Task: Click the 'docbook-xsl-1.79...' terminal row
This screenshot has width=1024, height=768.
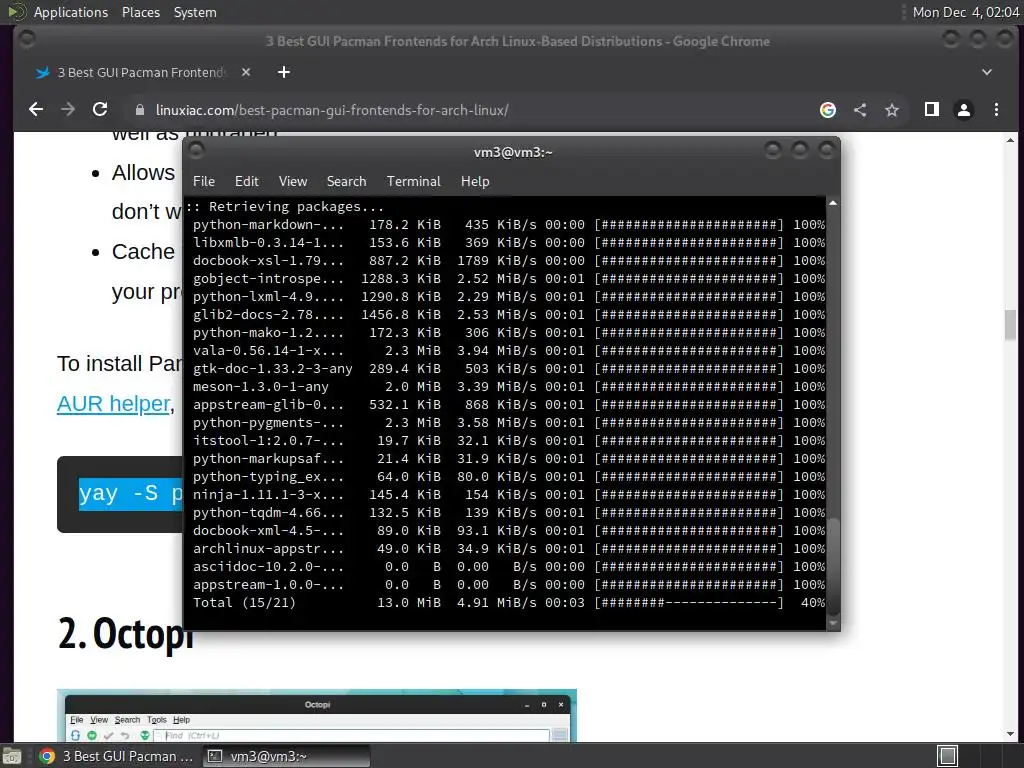Action: (509, 261)
